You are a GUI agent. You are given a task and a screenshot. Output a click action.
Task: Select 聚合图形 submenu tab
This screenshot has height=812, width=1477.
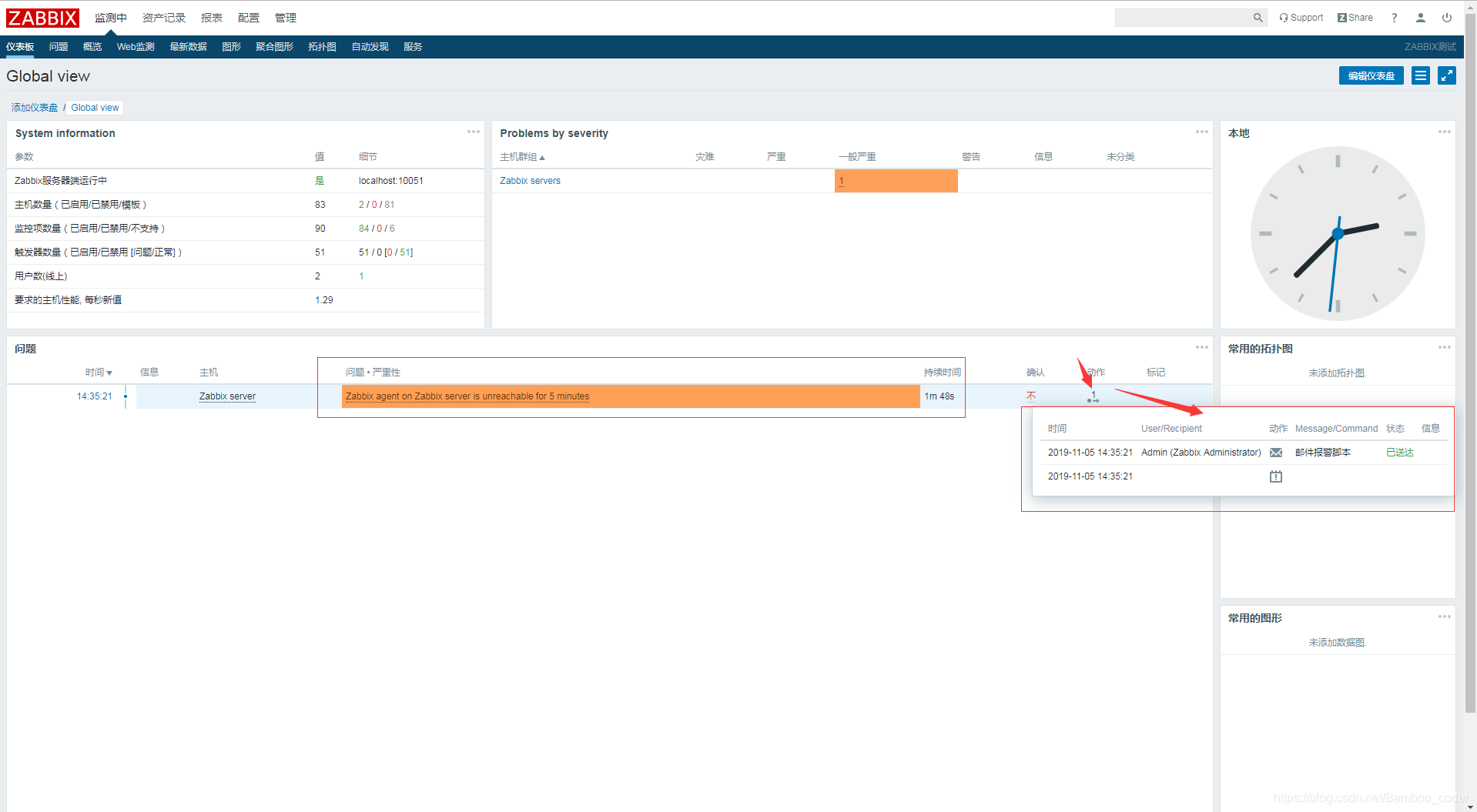pyautogui.click(x=274, y=47)
